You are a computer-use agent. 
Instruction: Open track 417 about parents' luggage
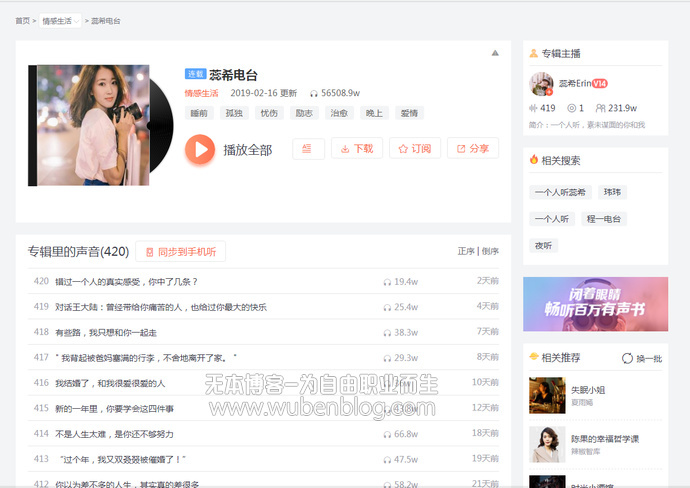coord(146,358)
